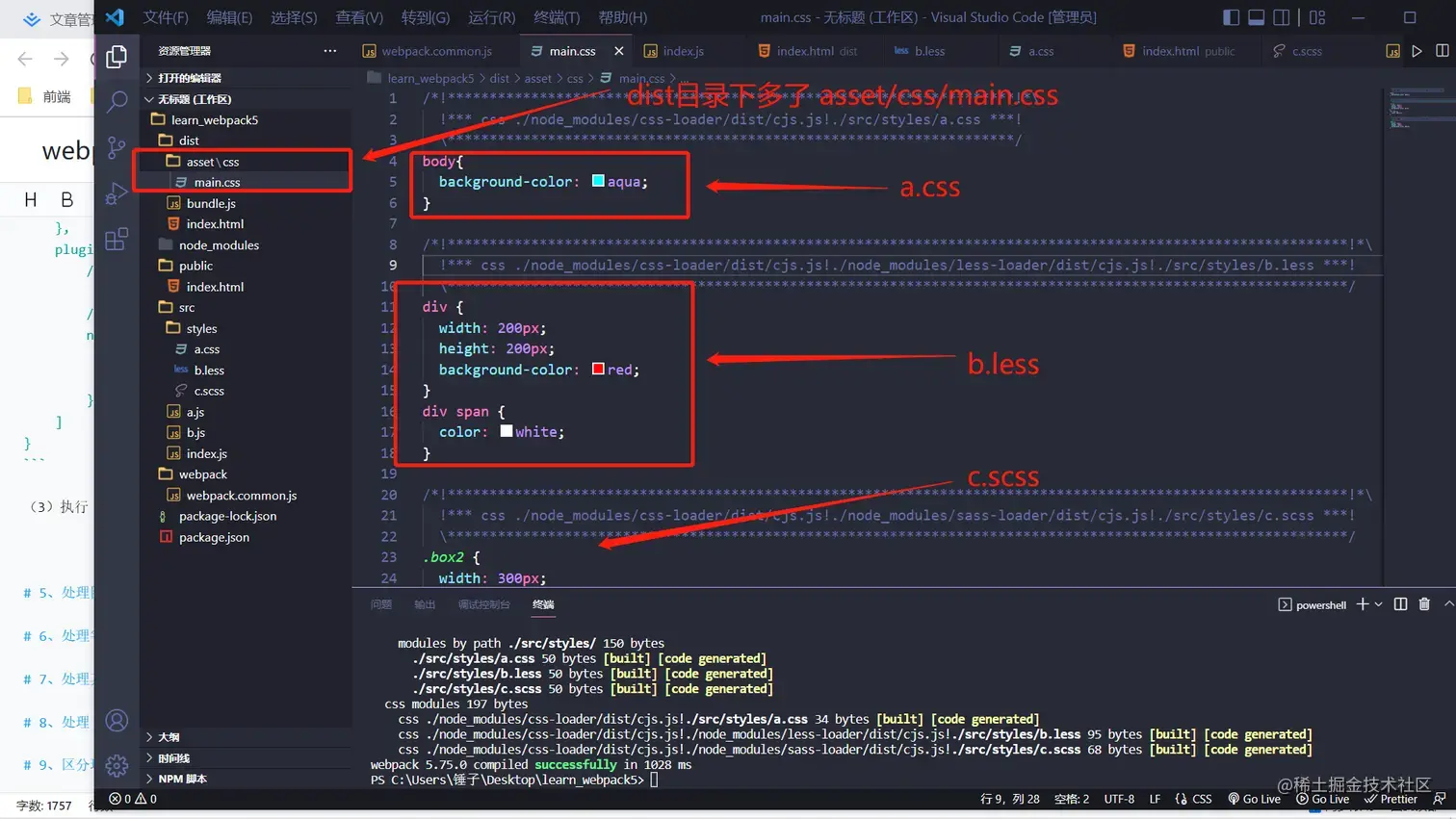The width and height of the screenshot is (1456, 819).
Task: Toggle the bottom panel from the title bar
Action: click(1256, 17)
